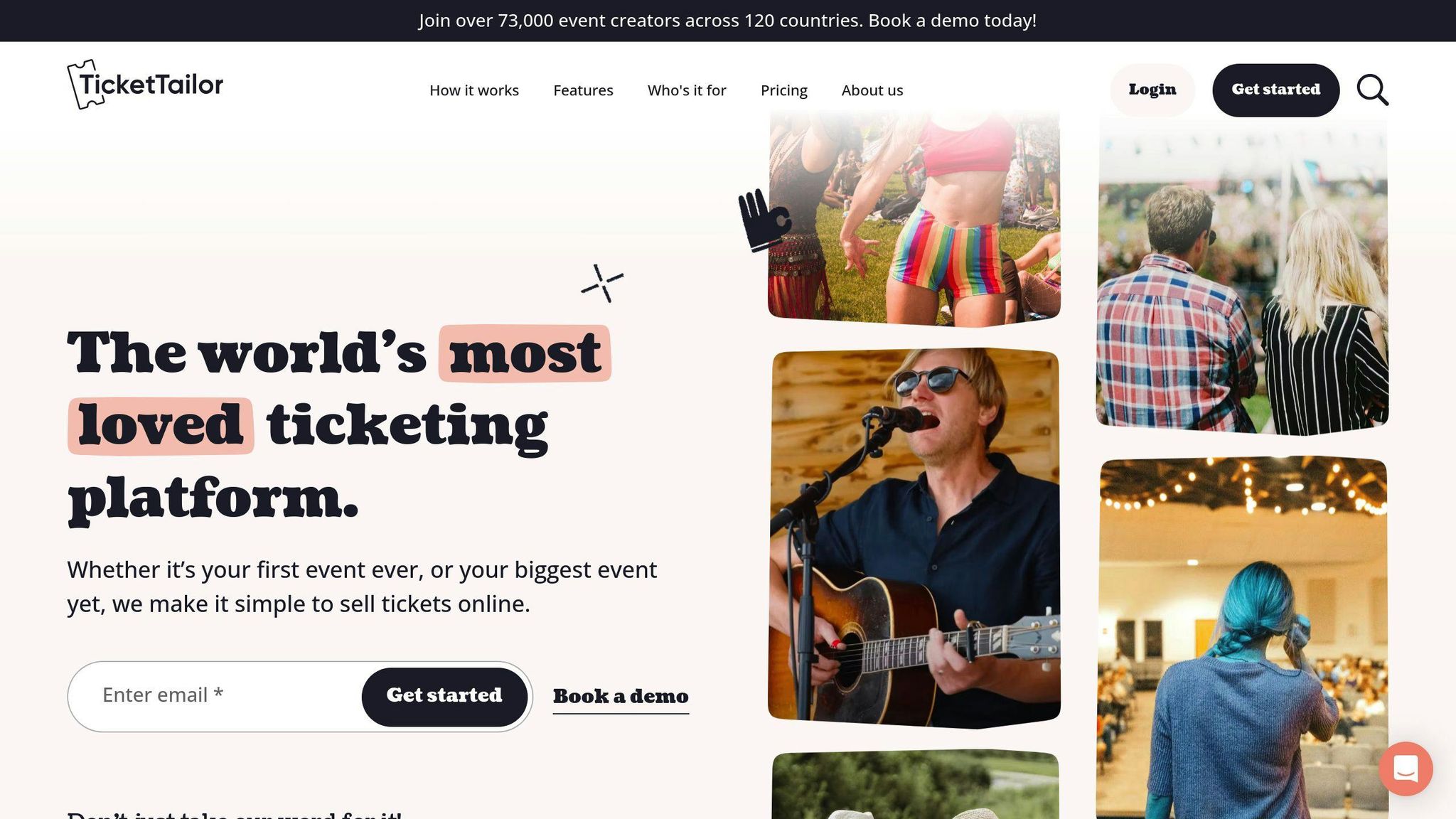Select the guitarist singing photo
Image resolution: width=1456 pixels, height=819 pixels.
[x=914, y=538]
